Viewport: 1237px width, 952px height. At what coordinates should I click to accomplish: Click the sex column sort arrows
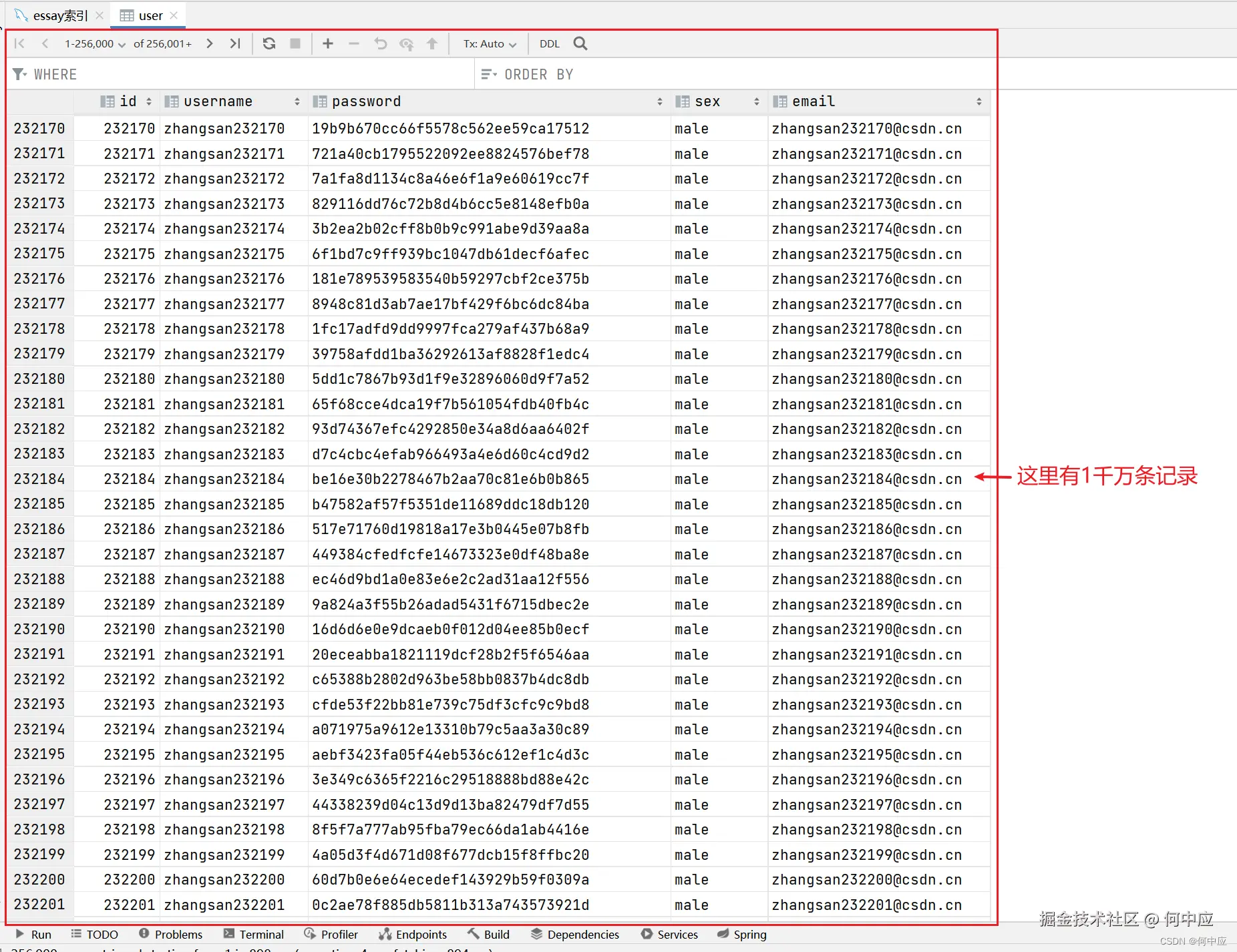pyautogui.click(x=757, y=101)
